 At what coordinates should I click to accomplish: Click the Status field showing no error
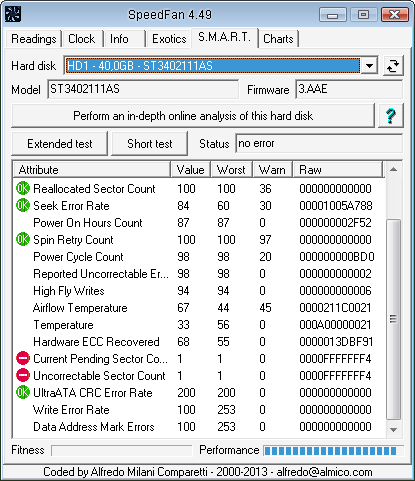point(319,144)
